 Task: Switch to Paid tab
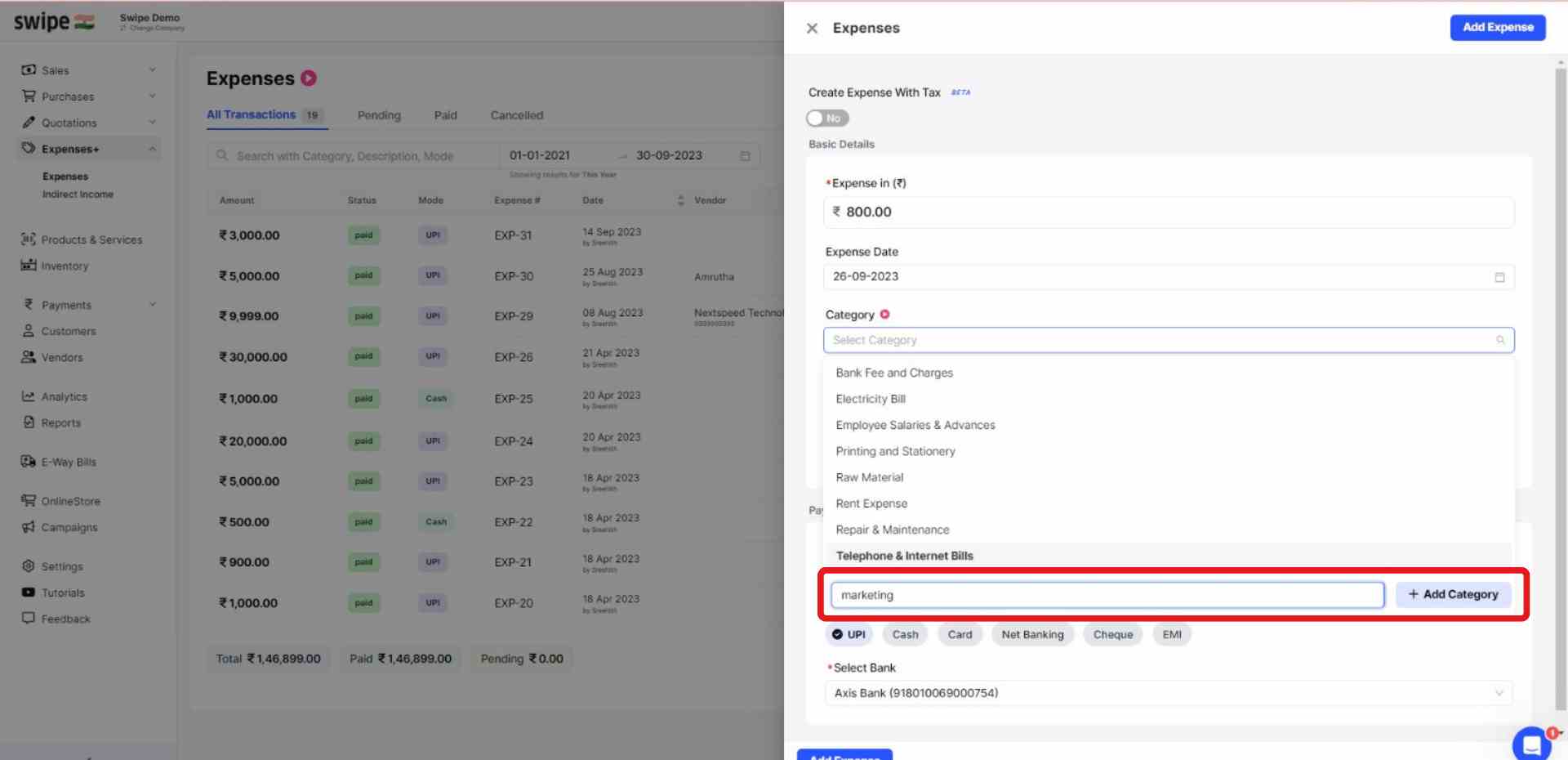pos(445,115)
